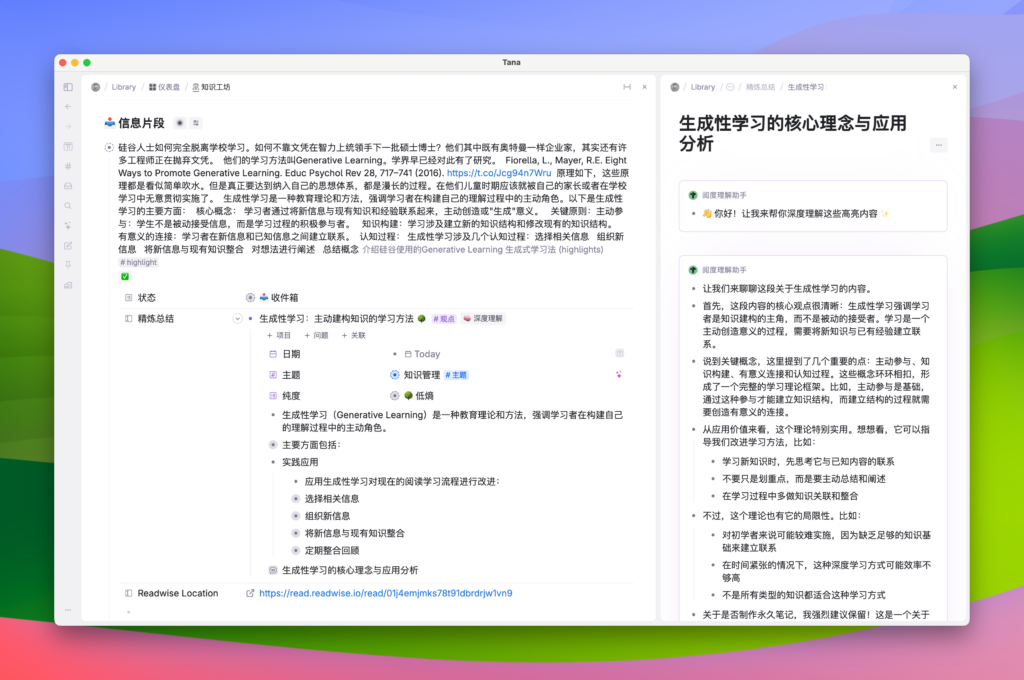This screenshot has height=680, width=1024.
Task: Open 生成性学习 breadcrumb in the right panel
Action: [806, 87]
